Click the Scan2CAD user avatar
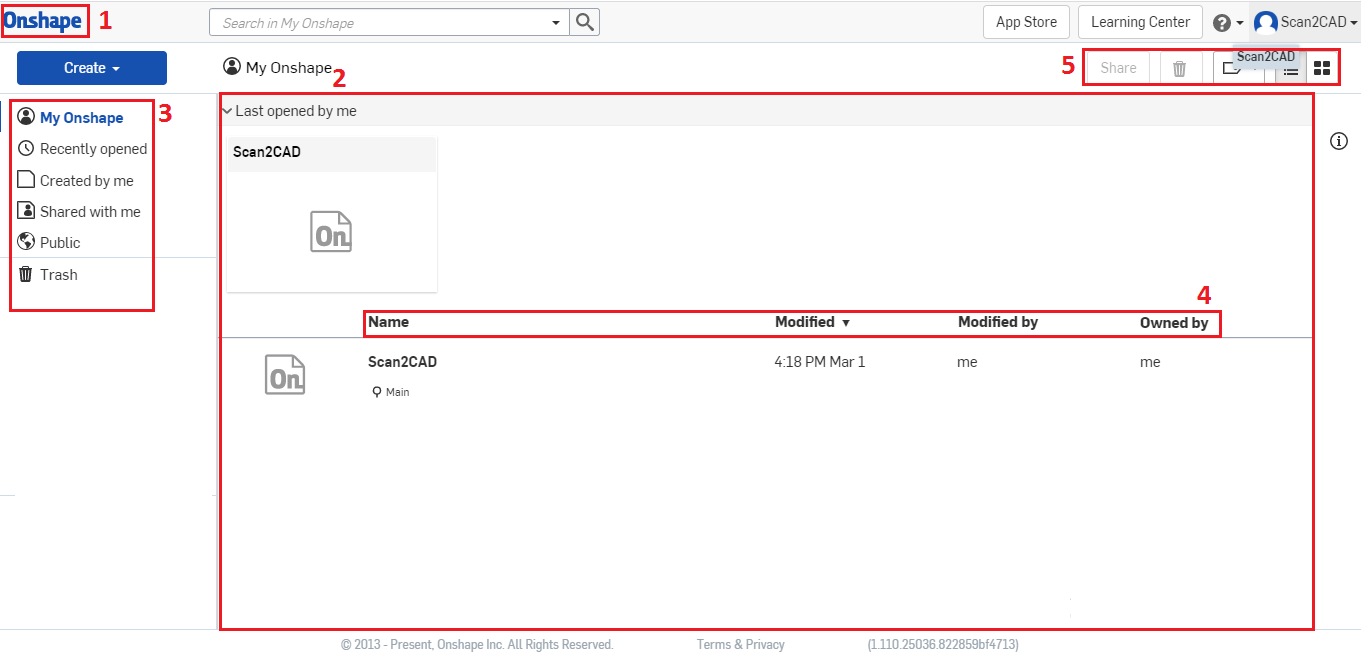 1266,22
